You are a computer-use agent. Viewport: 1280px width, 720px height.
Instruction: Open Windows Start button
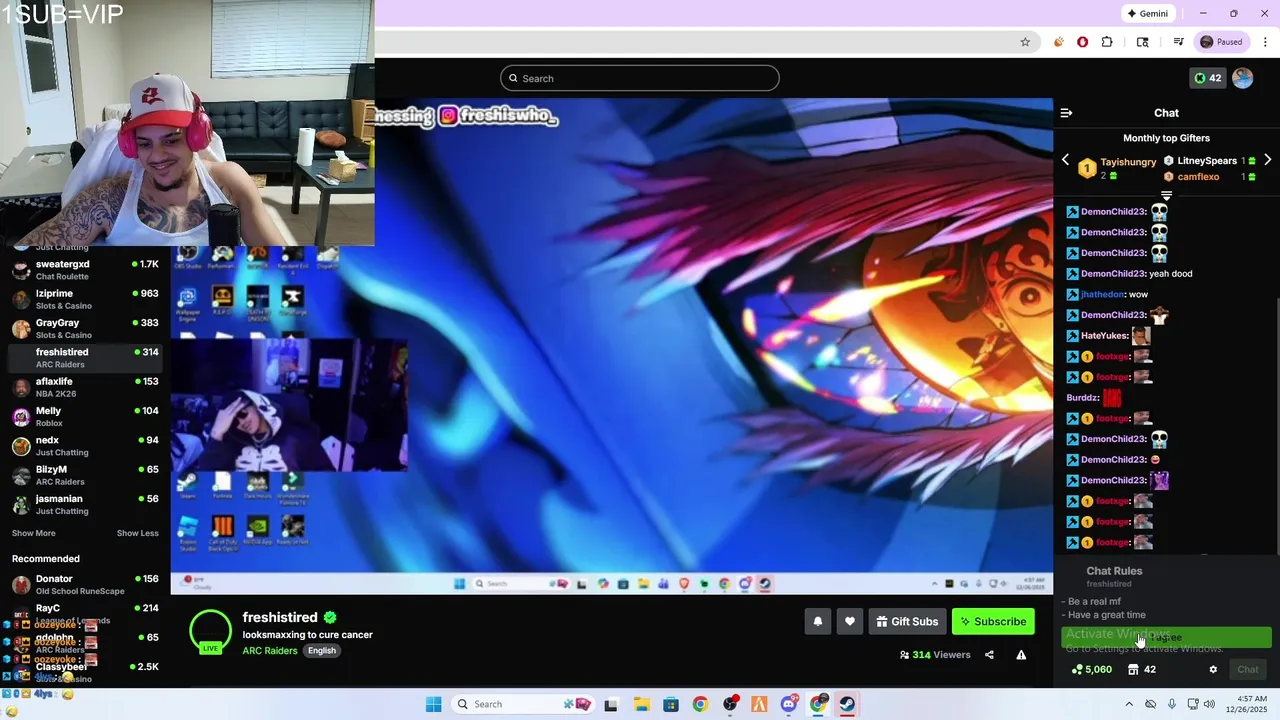point(433,704)
